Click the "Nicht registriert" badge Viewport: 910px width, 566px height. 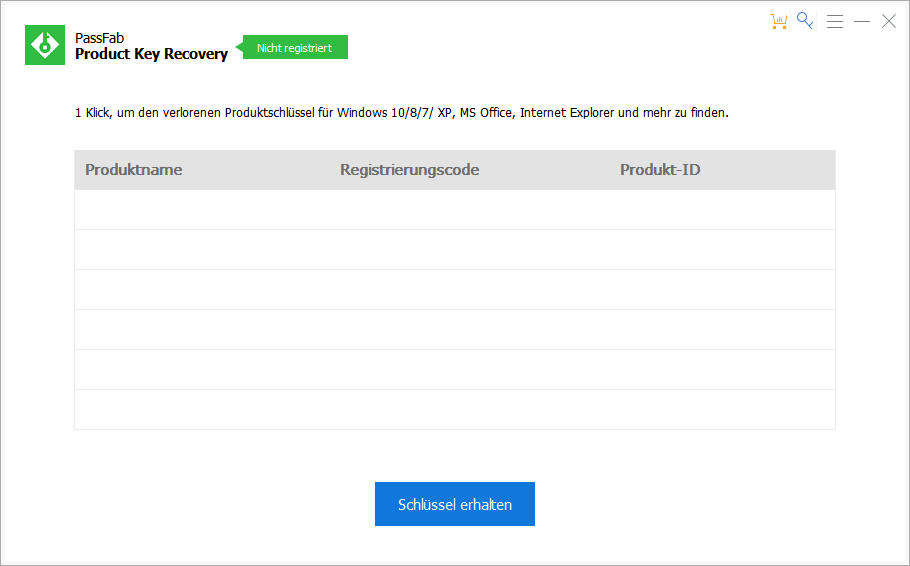coord(294,47)
